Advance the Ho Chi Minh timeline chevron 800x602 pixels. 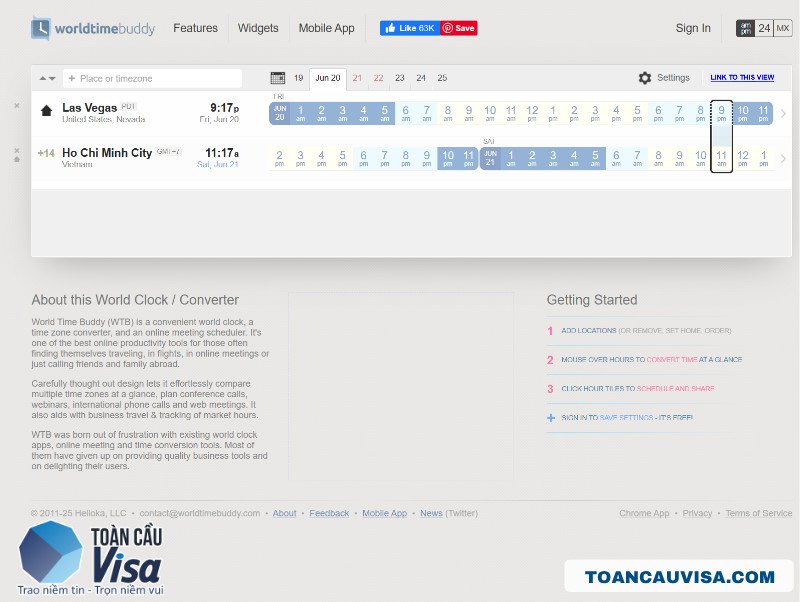point(783,159)
